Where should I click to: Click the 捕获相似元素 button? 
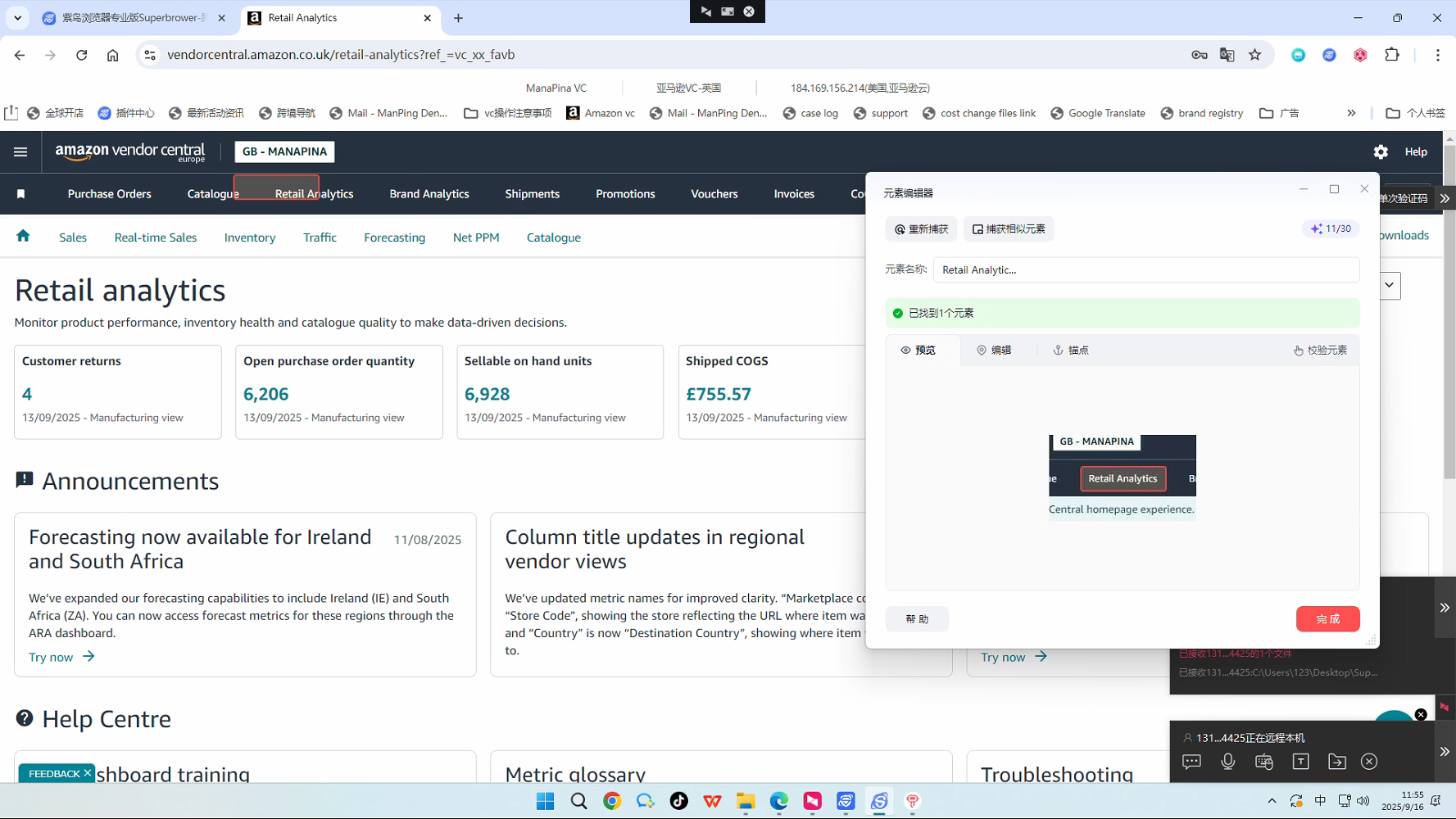[x=1009, y=229]
